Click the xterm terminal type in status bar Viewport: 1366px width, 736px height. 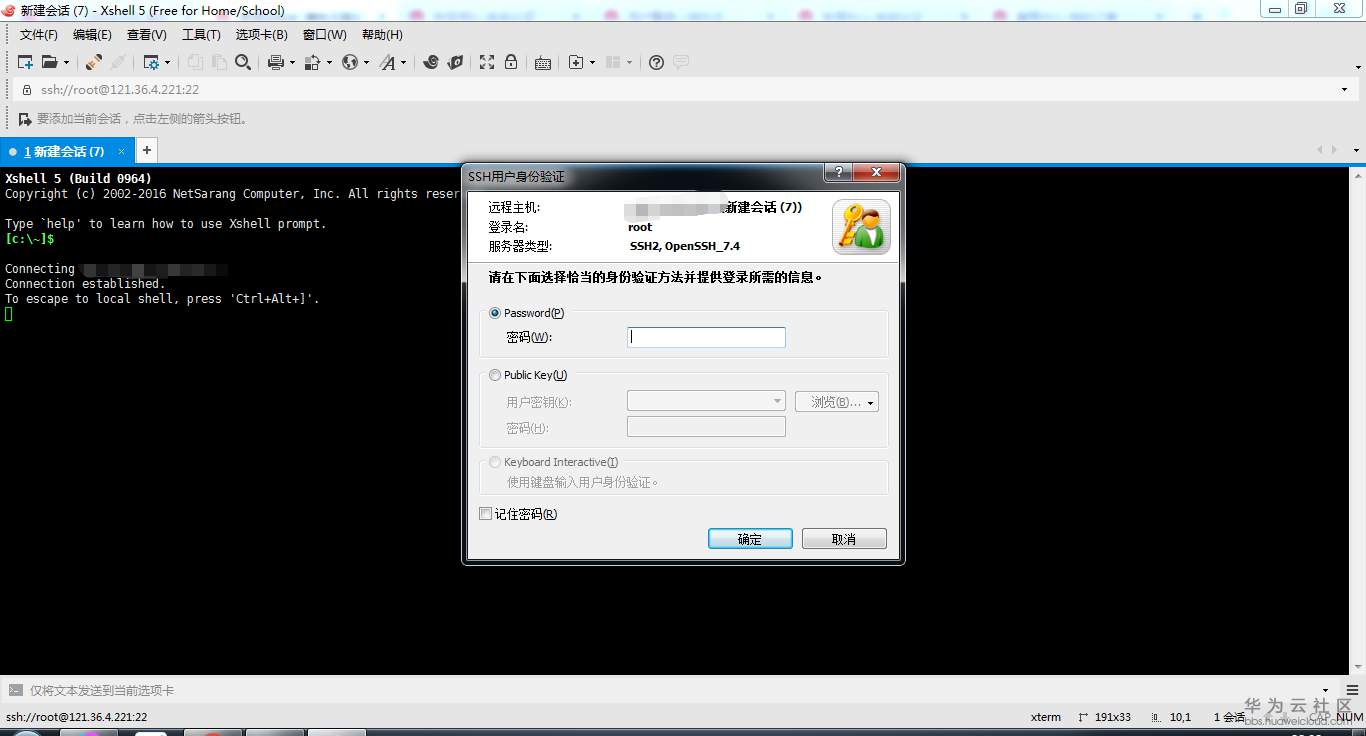tap(1046, 717)
